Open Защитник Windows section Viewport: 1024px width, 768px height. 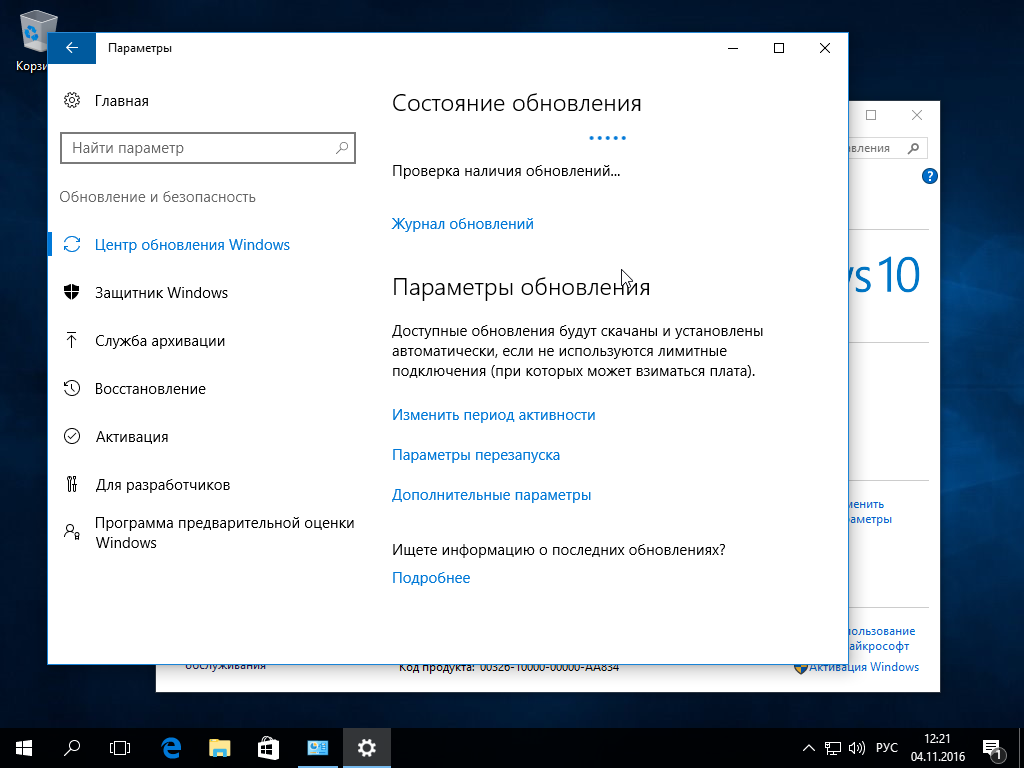(161, 293)
